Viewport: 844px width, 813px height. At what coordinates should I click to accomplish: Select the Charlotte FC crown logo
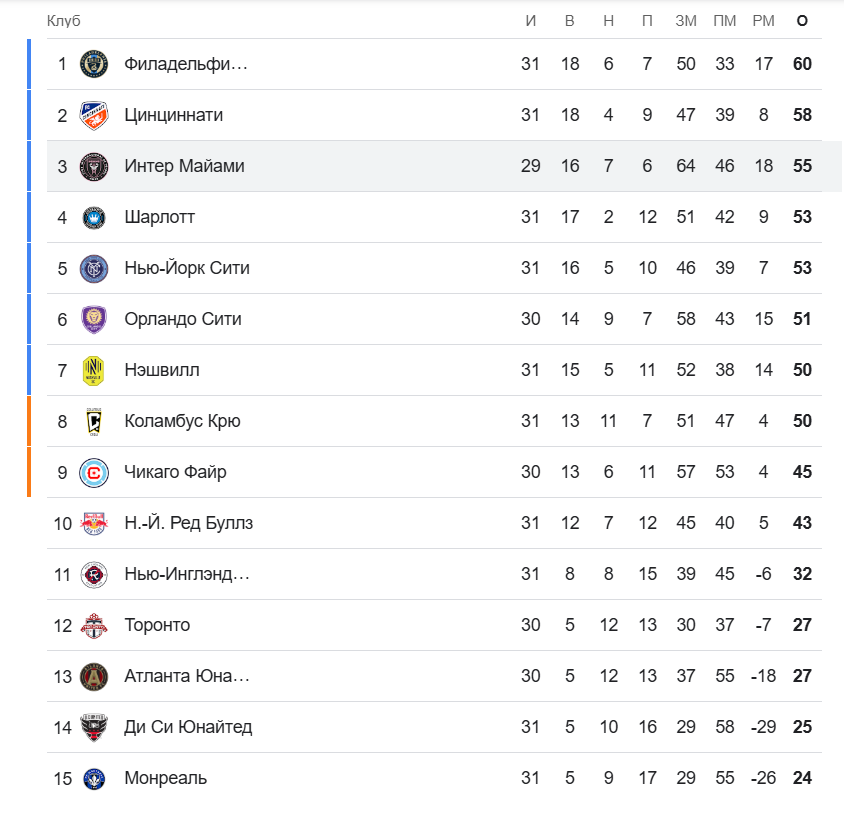tap(94, 218)
